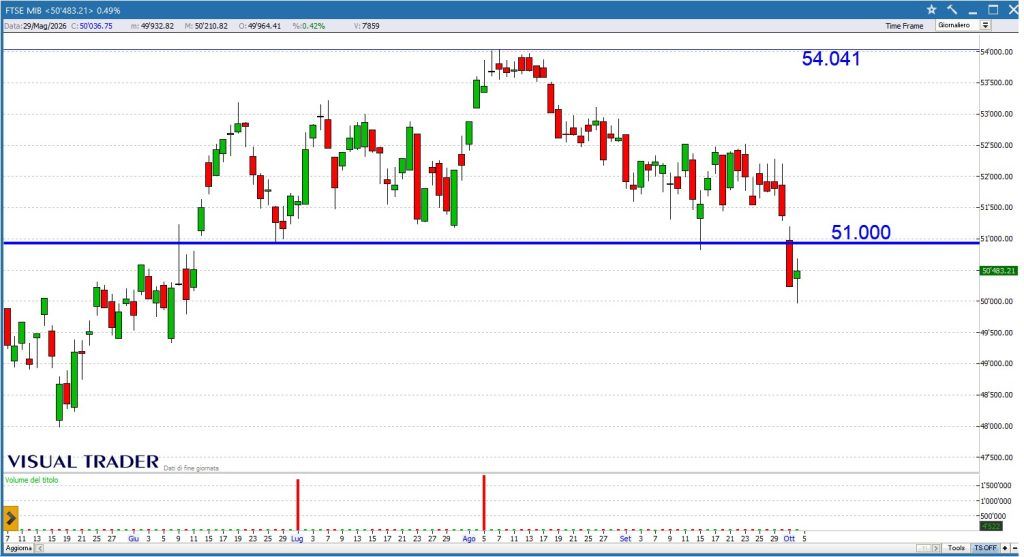
Task: Click the 54'000.00 price axis label
Action: coord(999,52)
